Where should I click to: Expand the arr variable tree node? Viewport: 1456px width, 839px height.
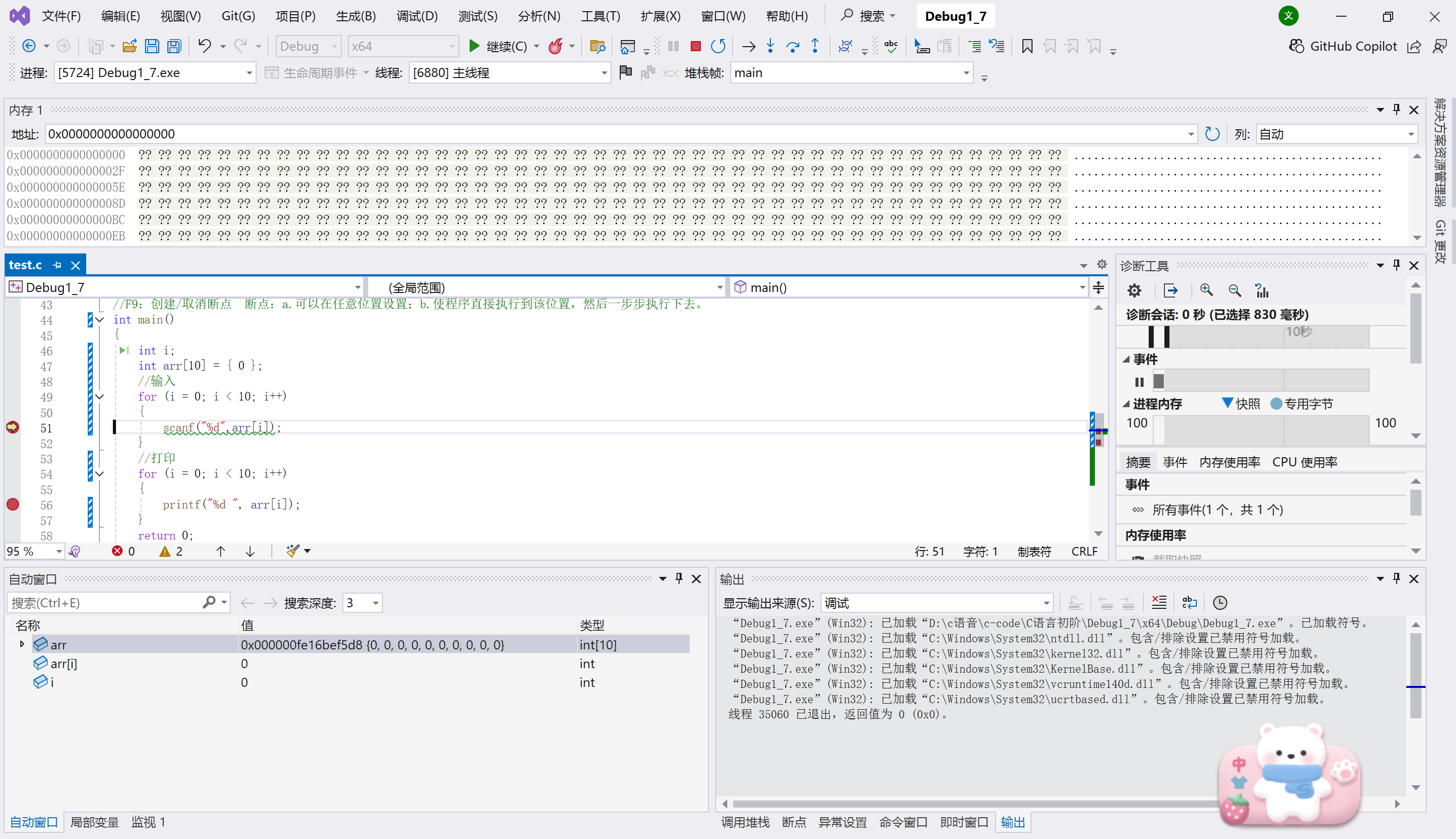22,644
